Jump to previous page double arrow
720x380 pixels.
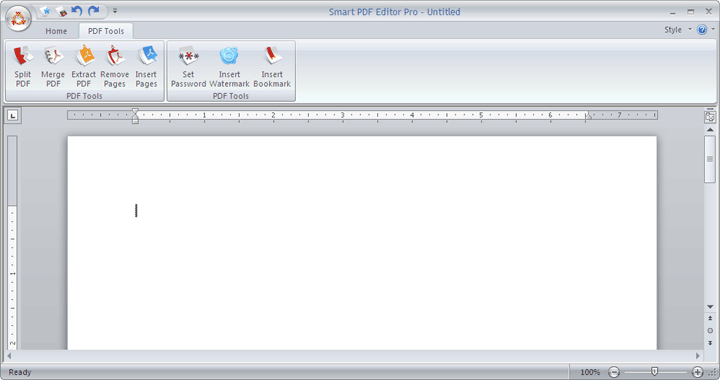point(710,318)
